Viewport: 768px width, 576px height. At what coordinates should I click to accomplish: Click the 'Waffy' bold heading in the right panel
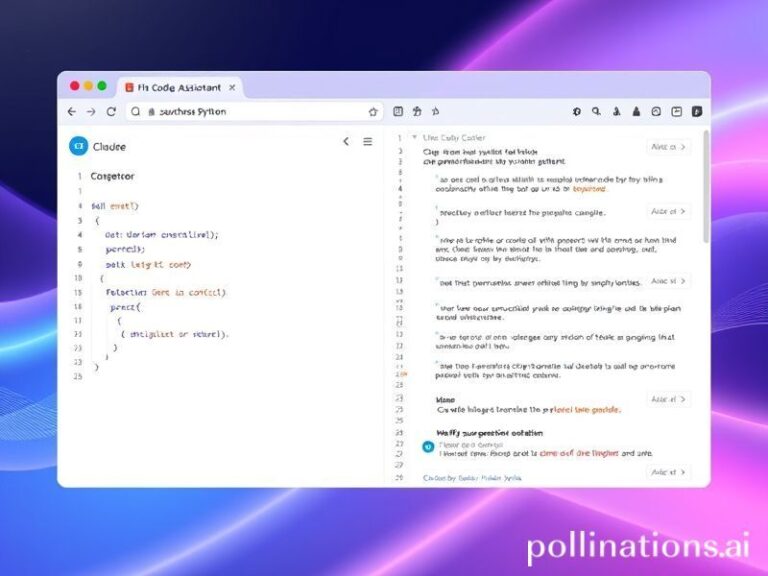[489, 433]
